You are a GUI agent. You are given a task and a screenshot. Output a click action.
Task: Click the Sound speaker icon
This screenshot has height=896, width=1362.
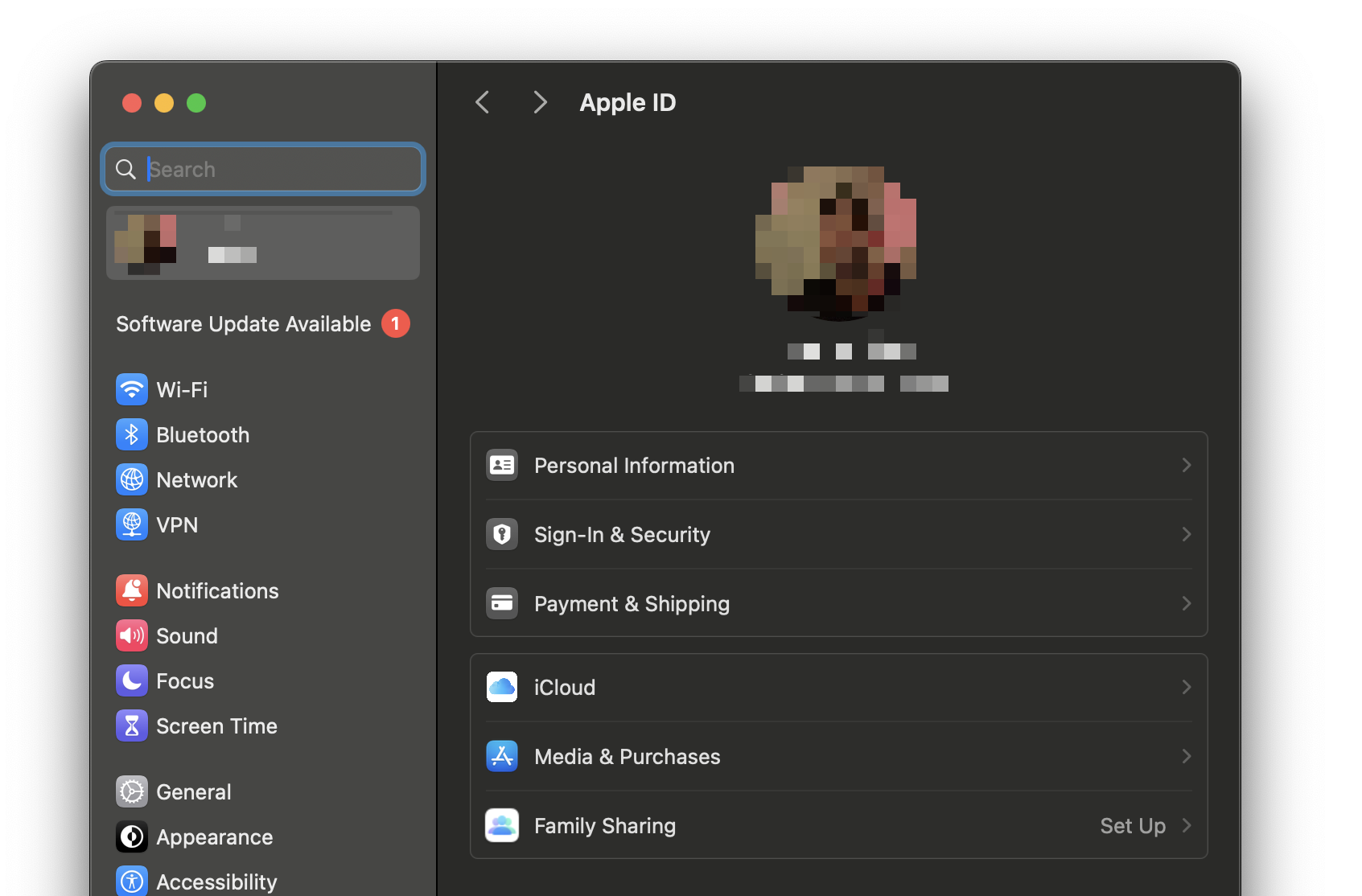pyautogui.click(x=132, y=636)
